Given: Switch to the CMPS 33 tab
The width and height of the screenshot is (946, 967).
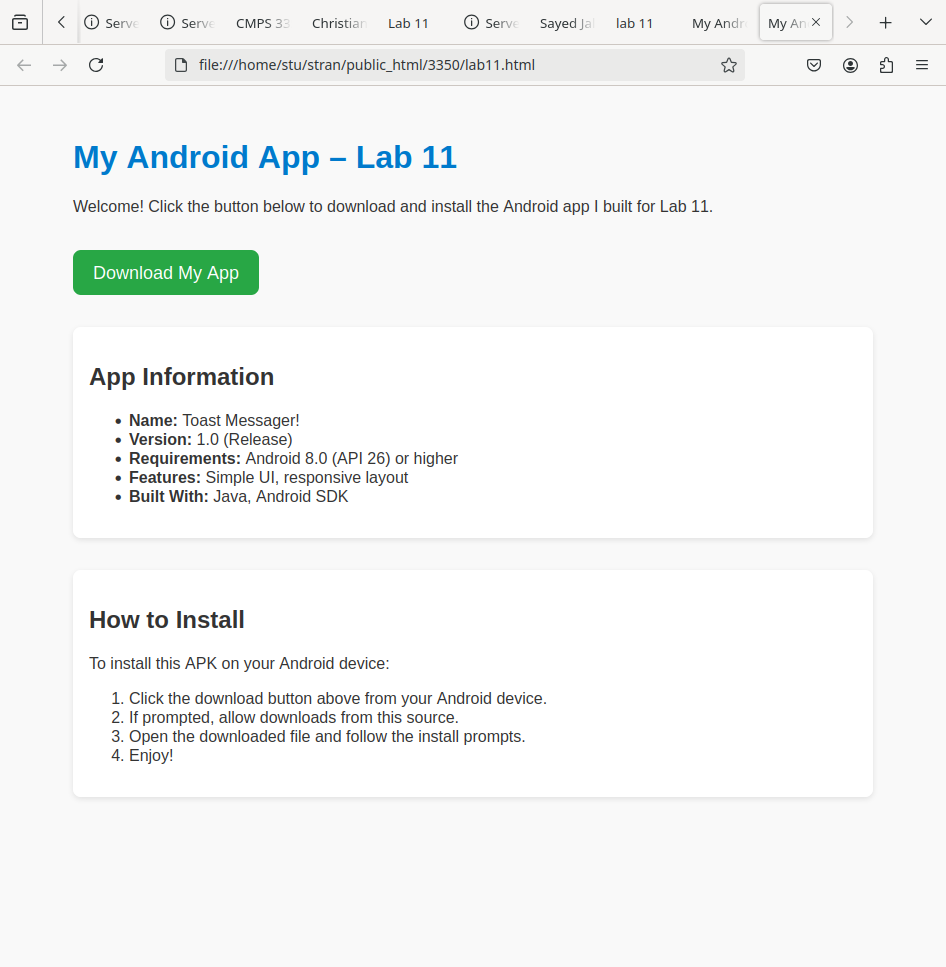Looking at the screenshot, I should click(x=262, y=23).
